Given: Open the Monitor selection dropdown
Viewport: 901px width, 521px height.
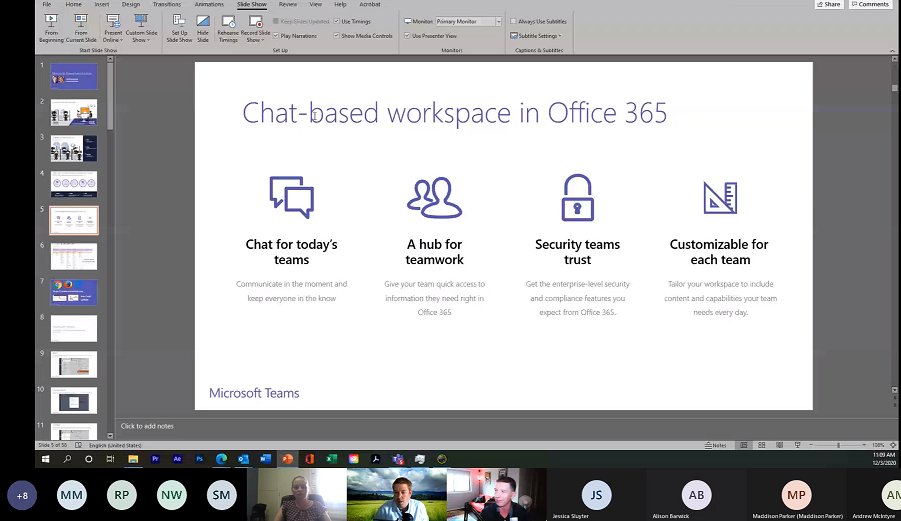Looking at the screenshot, I should click(x=498, y=21).
